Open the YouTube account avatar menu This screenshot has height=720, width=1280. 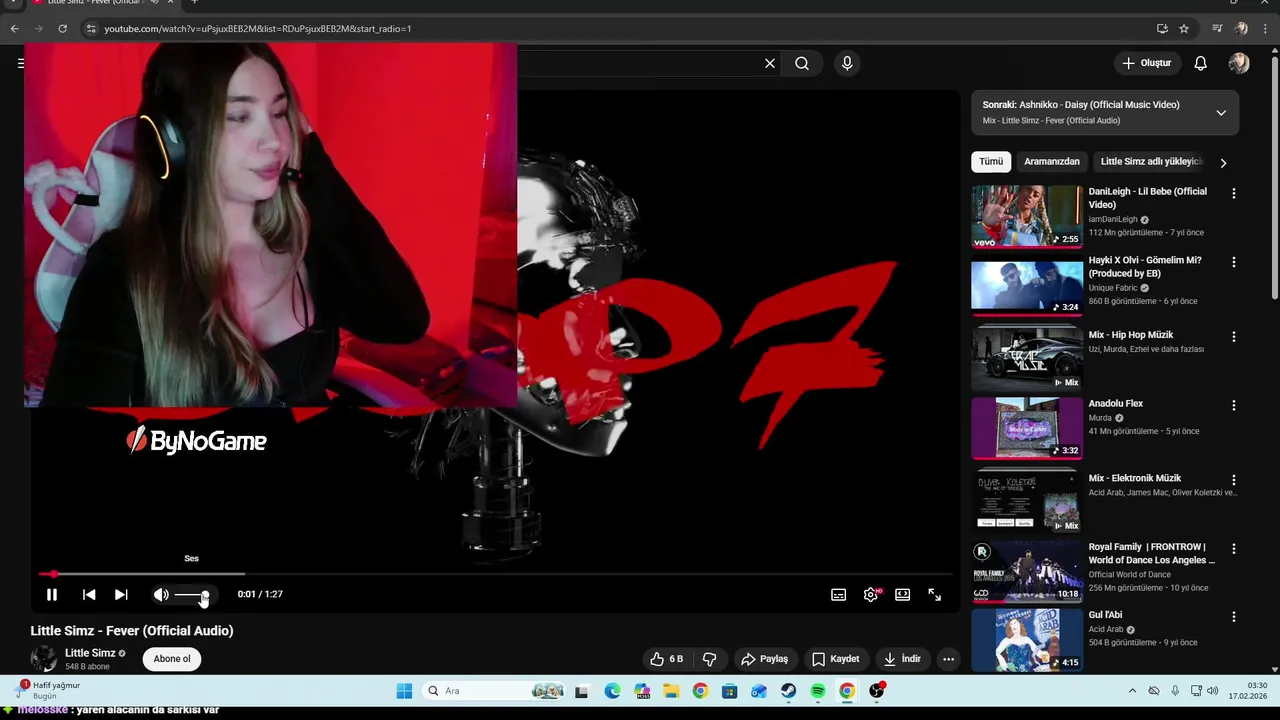(1239, 63)
